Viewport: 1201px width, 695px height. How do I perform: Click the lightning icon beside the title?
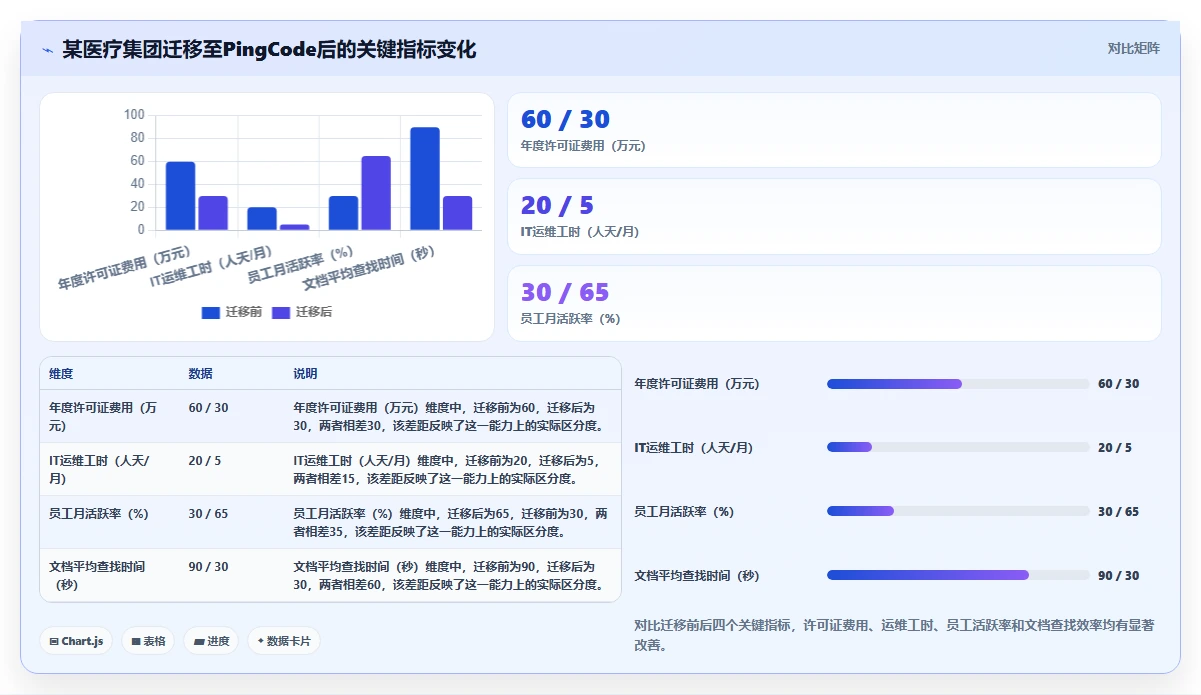47,50
